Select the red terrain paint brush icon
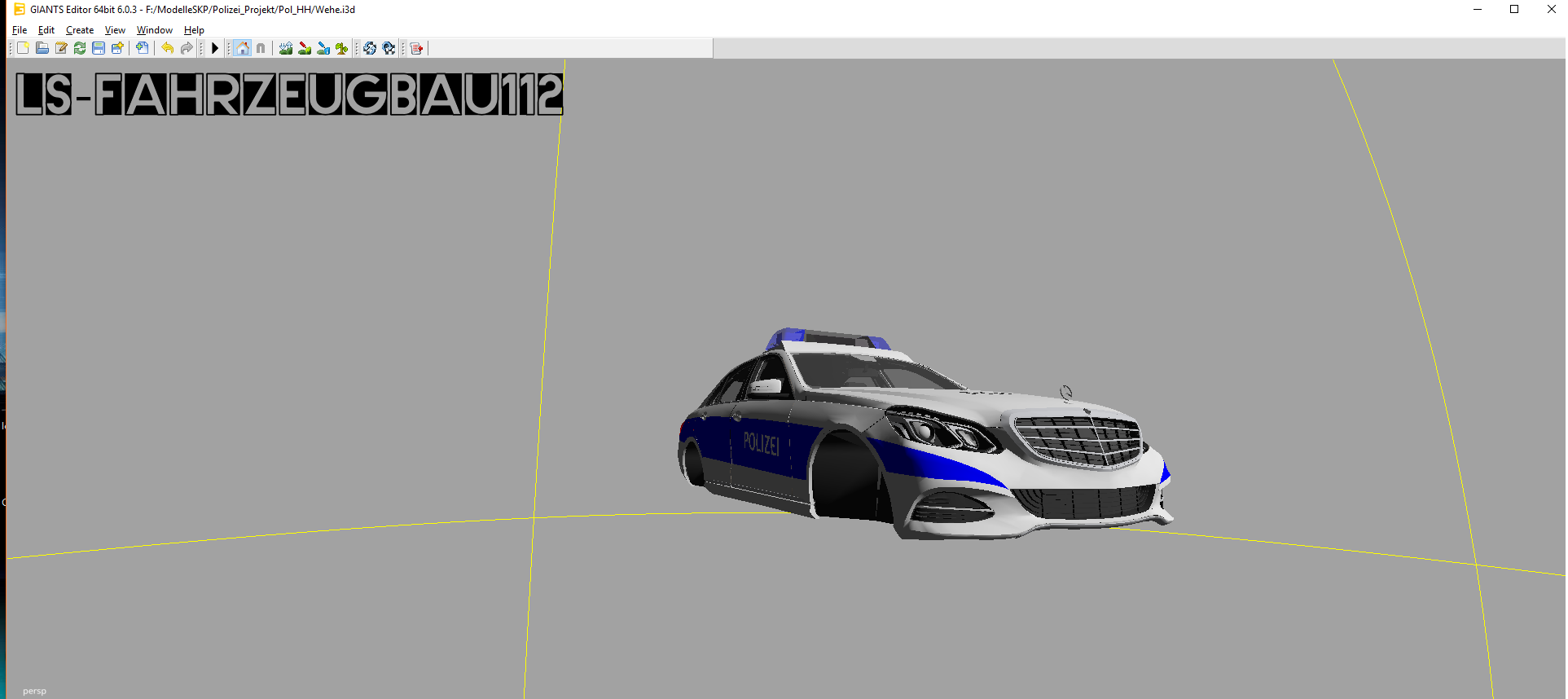Screen dimensions: 1568x699 tap(305, 48)
